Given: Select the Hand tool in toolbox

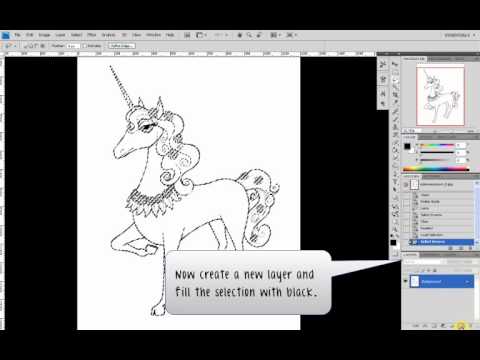Looking at the screenshot, I should tap(395, 222).
